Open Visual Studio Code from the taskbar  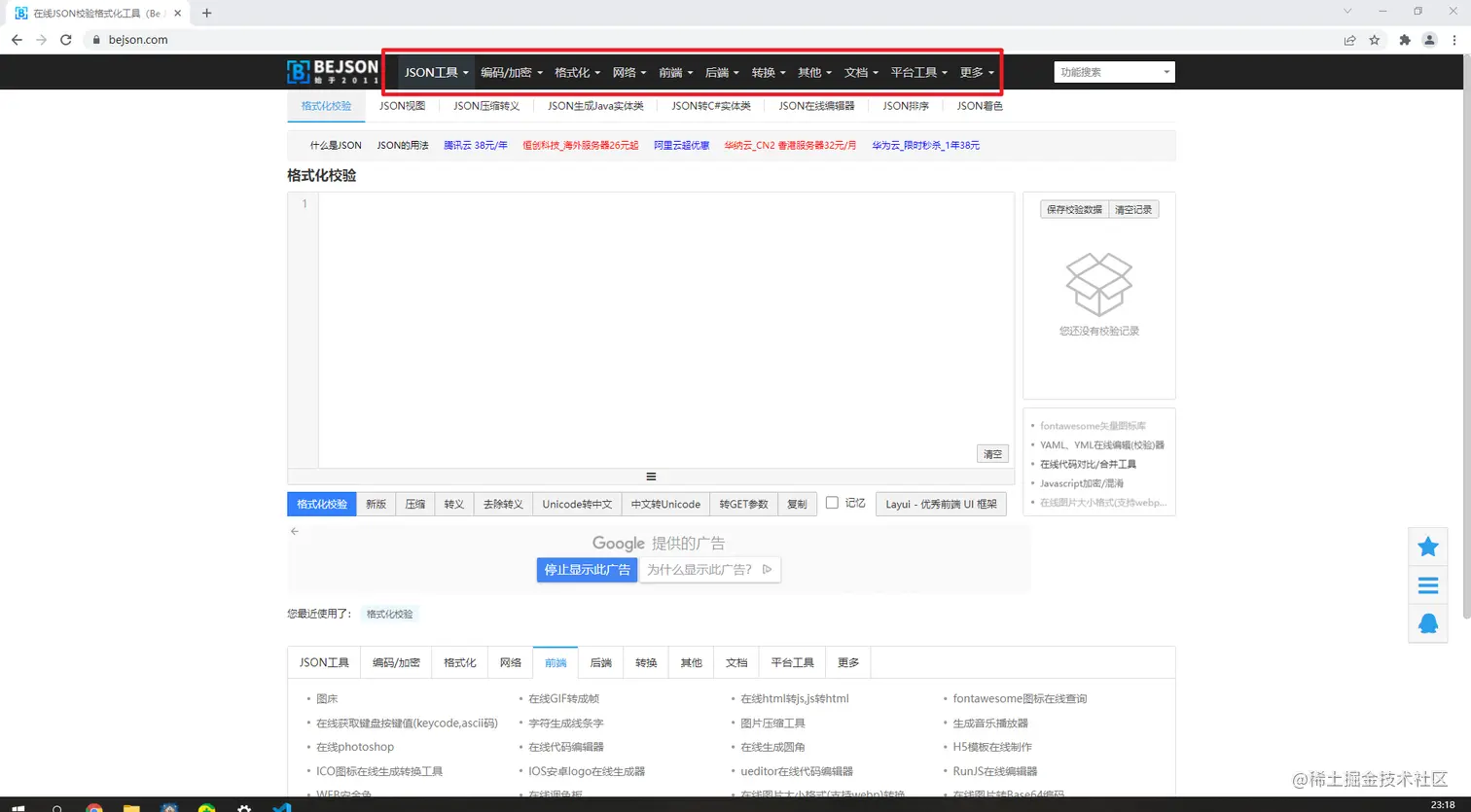coord(281,806)
